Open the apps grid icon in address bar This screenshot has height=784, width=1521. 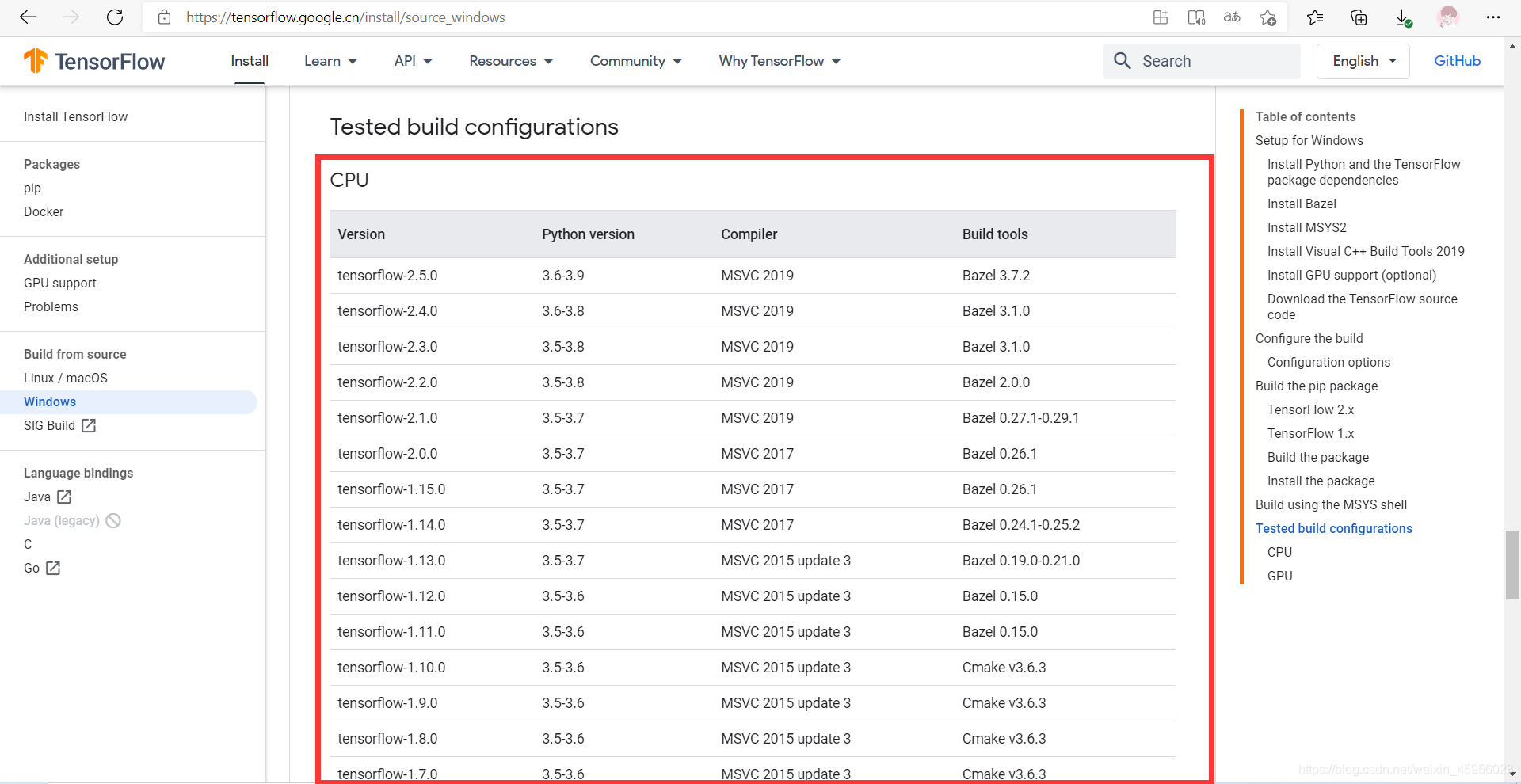(1161, 17)
